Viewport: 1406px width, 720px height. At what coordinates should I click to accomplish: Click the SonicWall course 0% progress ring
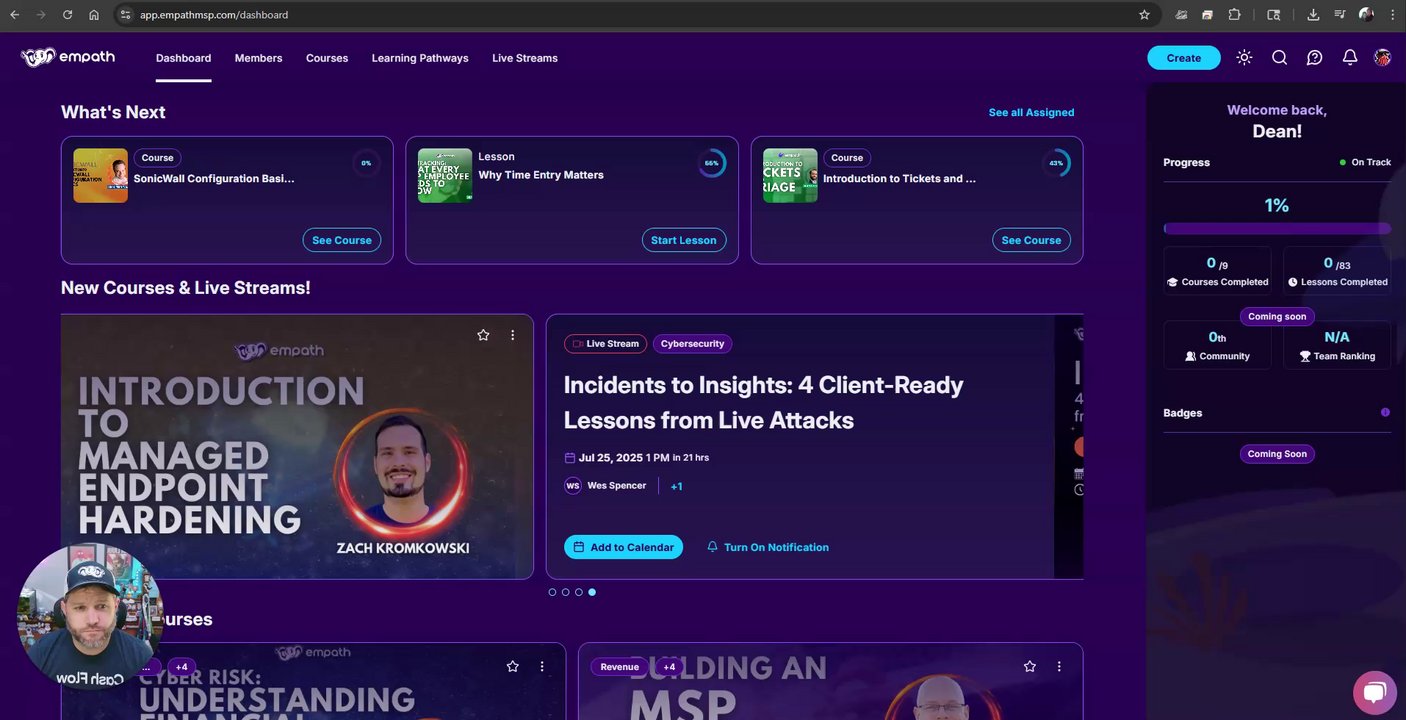click(x=366, y=163)
